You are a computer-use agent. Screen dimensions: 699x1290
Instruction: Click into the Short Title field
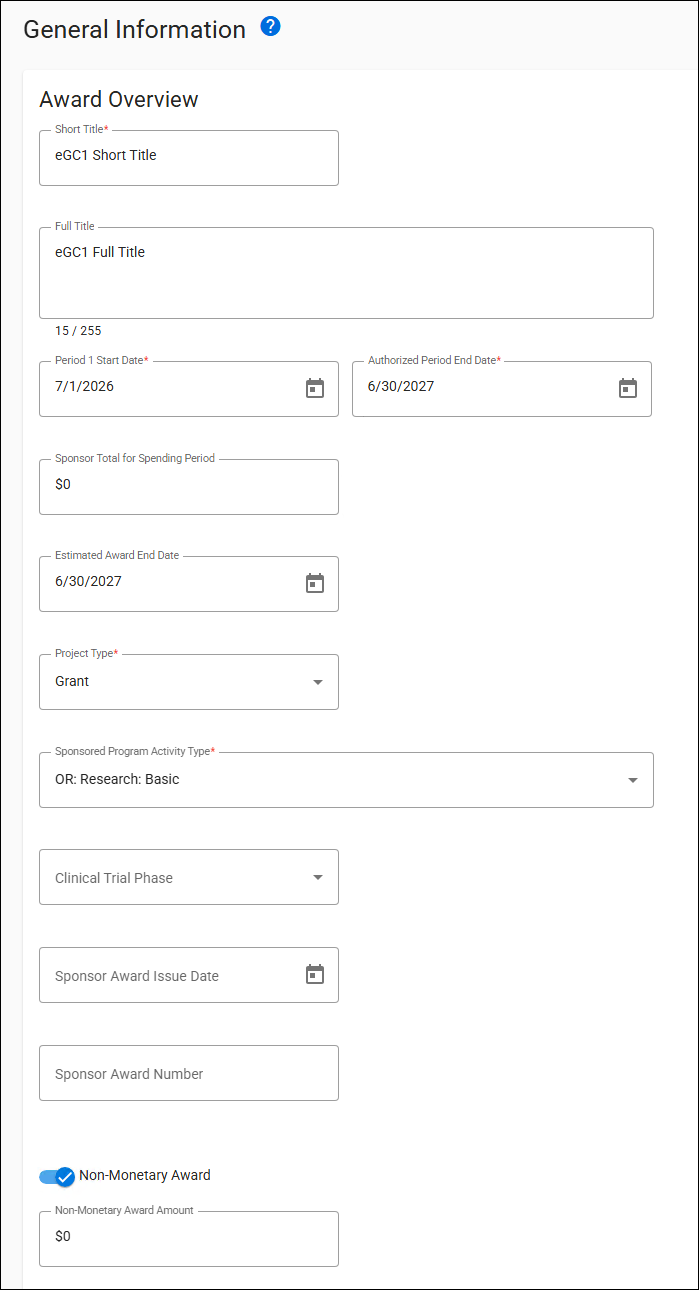pyautogui.click(x=188, y=157)
